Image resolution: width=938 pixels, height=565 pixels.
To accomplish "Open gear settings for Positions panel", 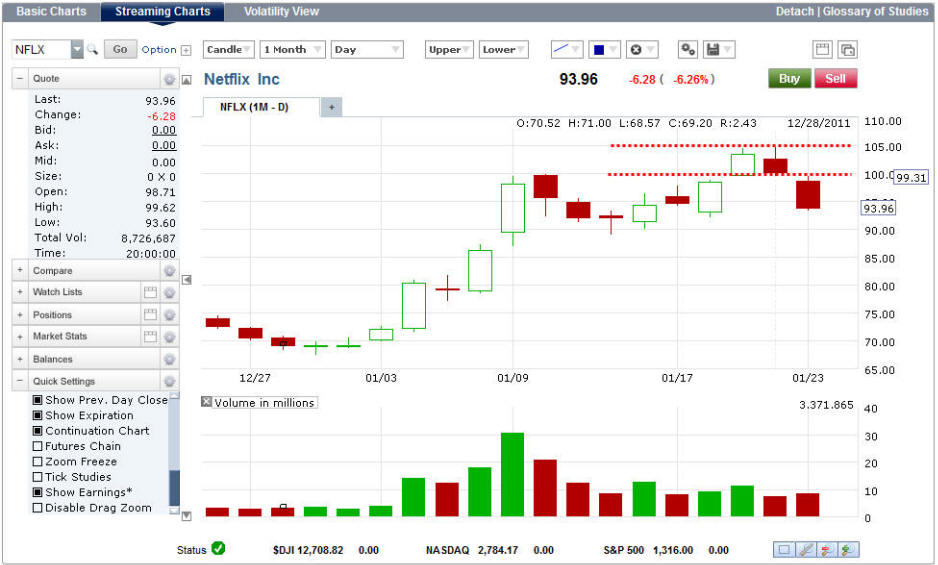I will (169, 315).
